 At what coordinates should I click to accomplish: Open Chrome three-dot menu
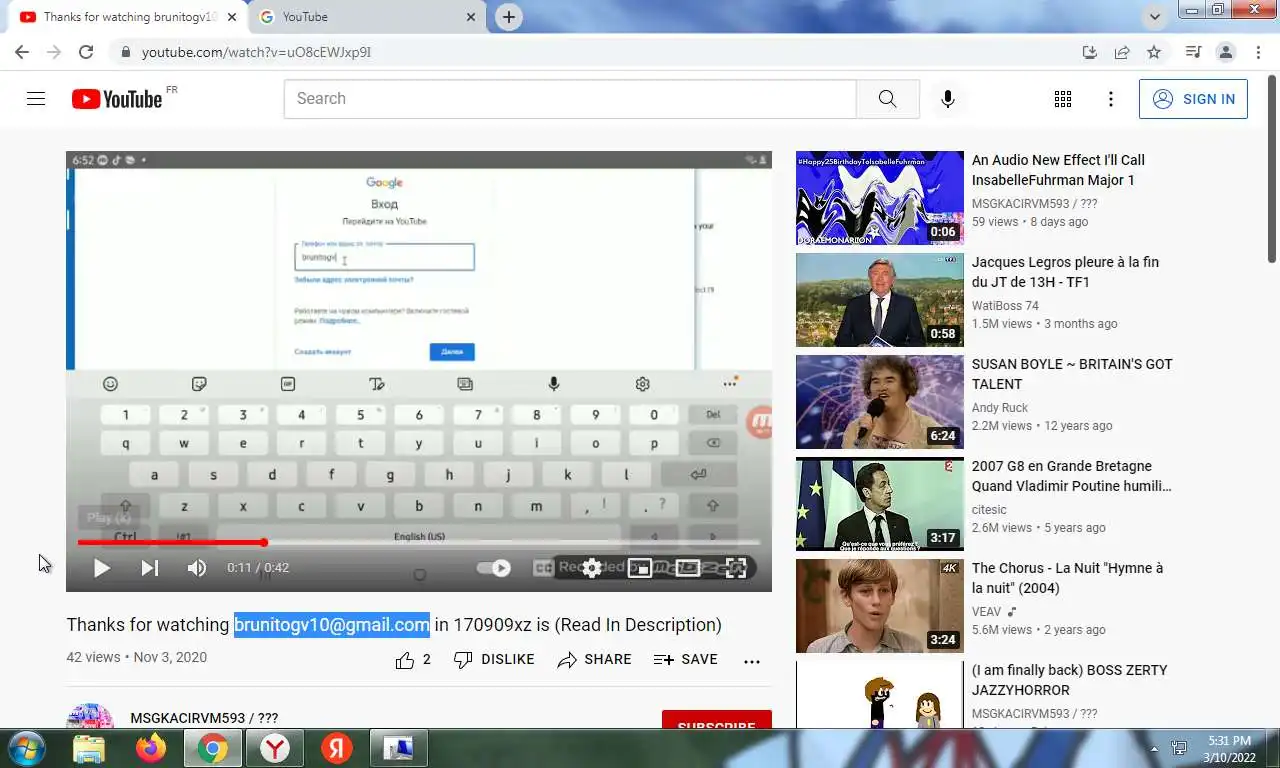tap(1257, 52)
